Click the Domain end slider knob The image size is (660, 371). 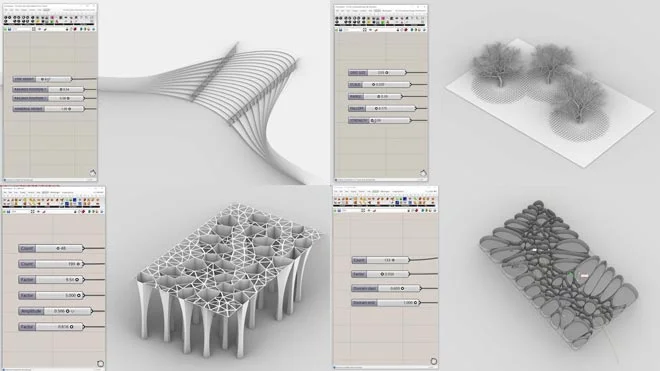pyautogui.click(x=415, y=302)
